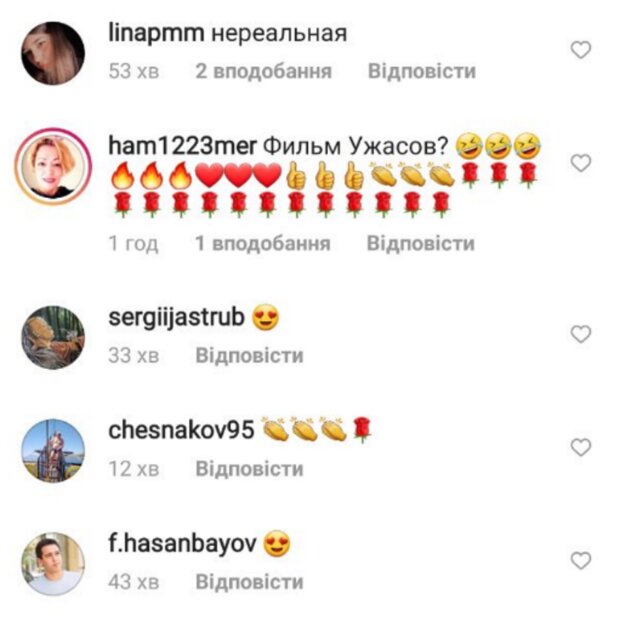The height and width of the screenshot is (622, 620).
Task: Open sergiijastrub's profile avatar
Action: pos(53,337)
